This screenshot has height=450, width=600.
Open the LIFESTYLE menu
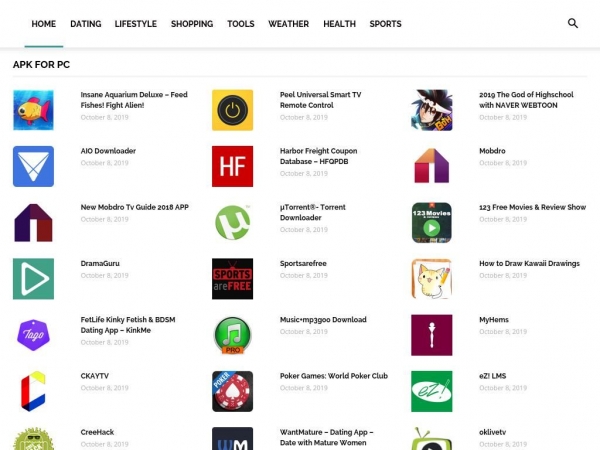(x=136, y=24)
